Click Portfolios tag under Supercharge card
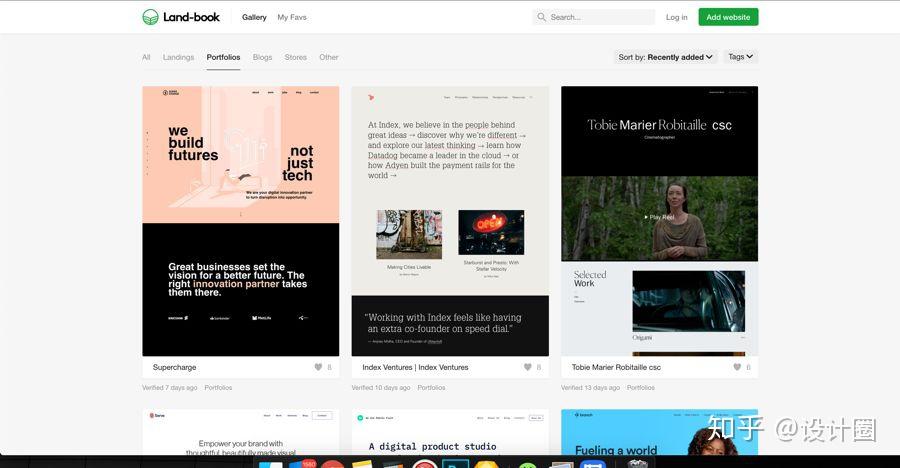 pos(218,388)
